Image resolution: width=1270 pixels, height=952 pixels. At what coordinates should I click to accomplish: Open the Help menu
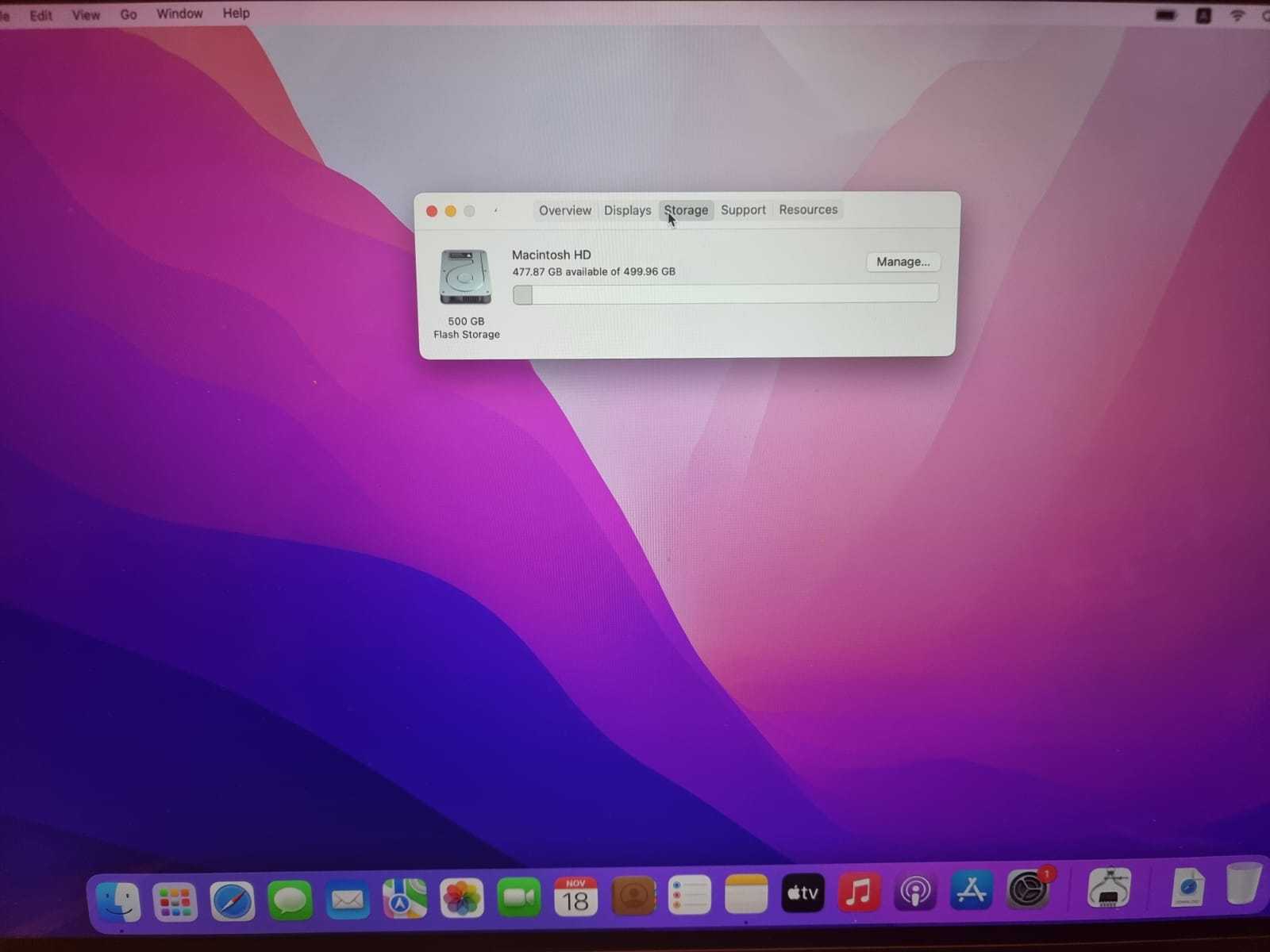coord(236,13)
